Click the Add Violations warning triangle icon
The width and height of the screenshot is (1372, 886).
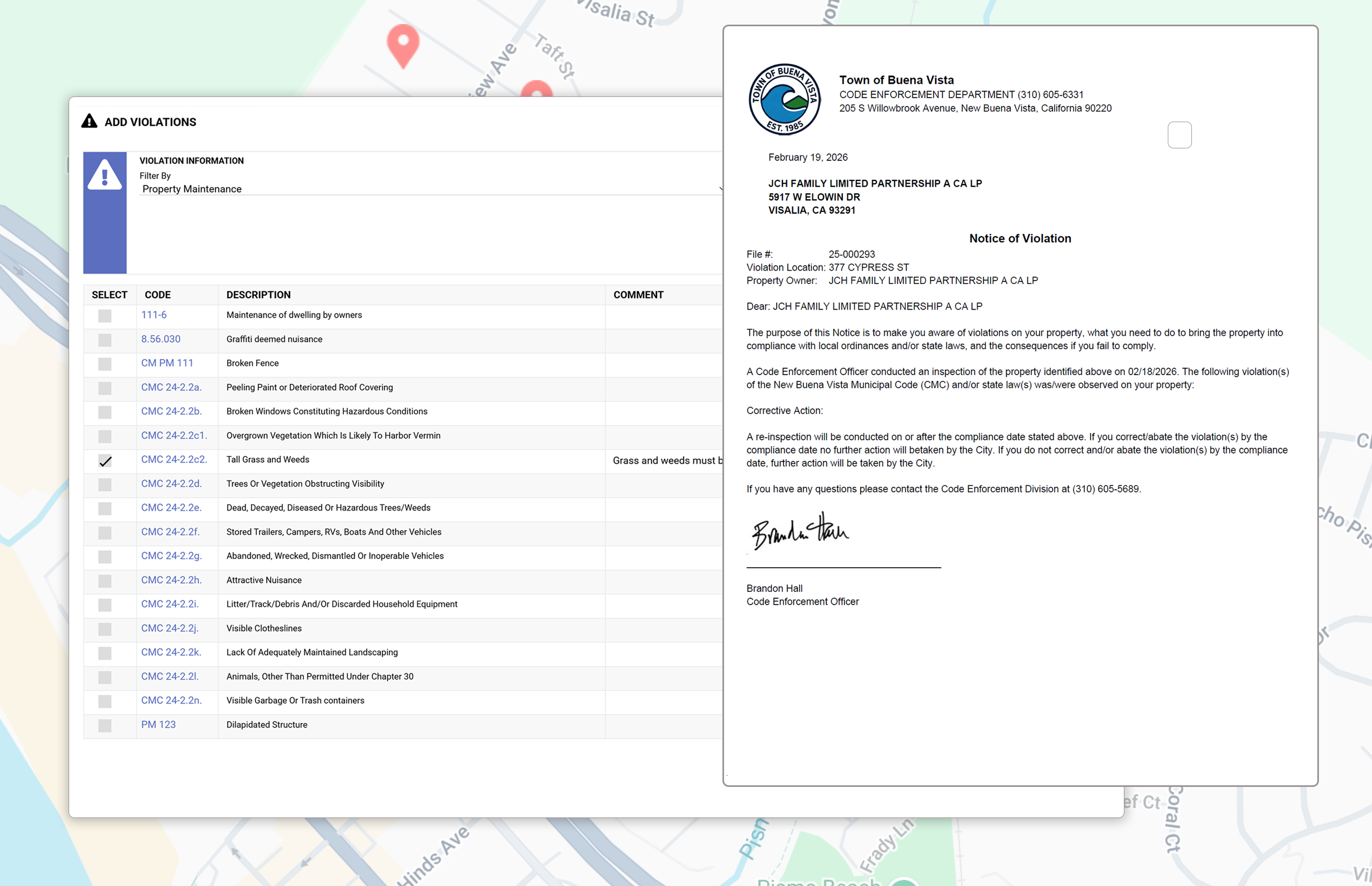pos(91,122)
